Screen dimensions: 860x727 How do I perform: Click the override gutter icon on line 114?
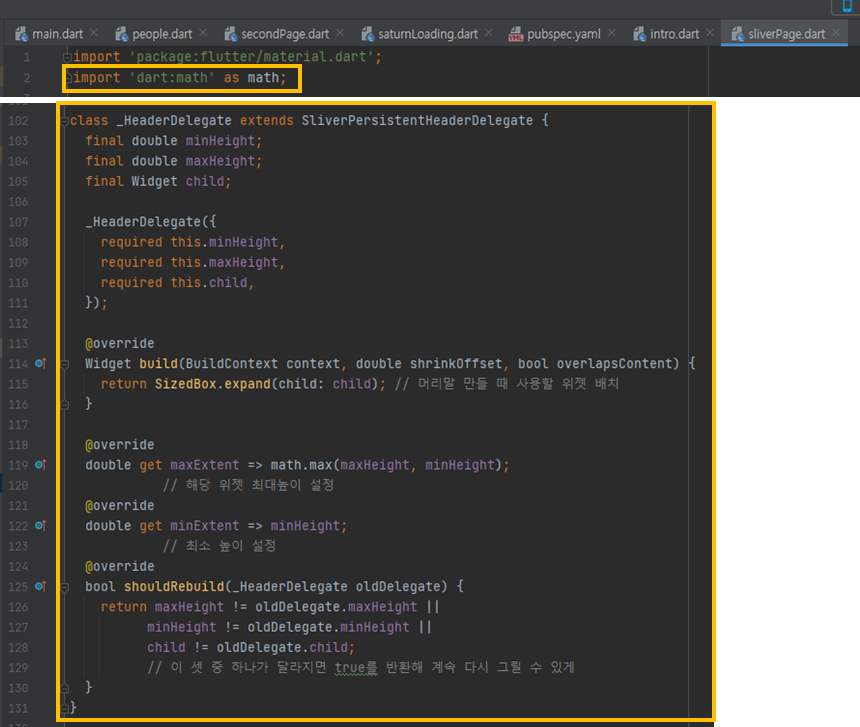41,363
